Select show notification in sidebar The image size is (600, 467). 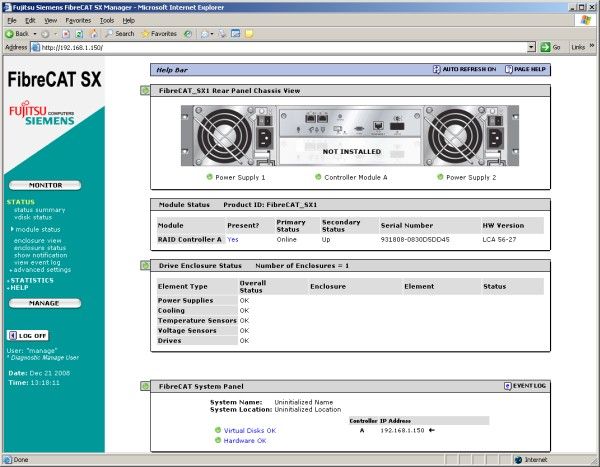click(x=41, y=255)
